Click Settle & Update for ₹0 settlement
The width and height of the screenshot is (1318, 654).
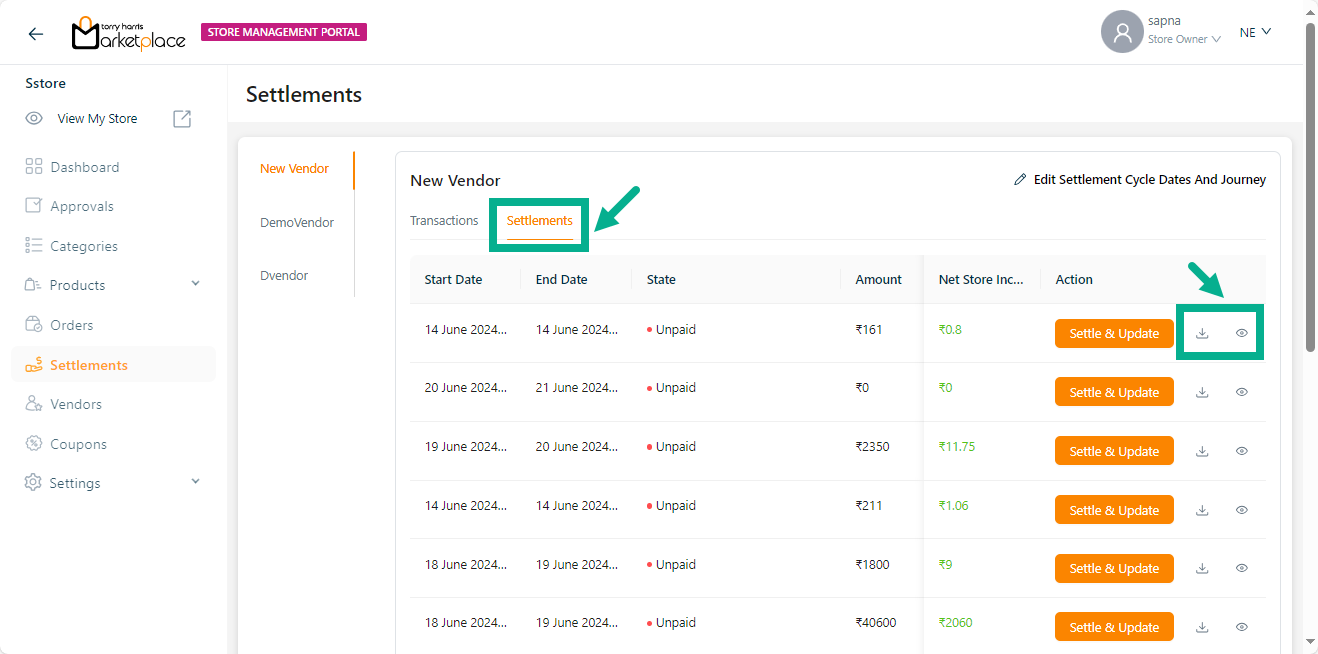coord(1114,393)
